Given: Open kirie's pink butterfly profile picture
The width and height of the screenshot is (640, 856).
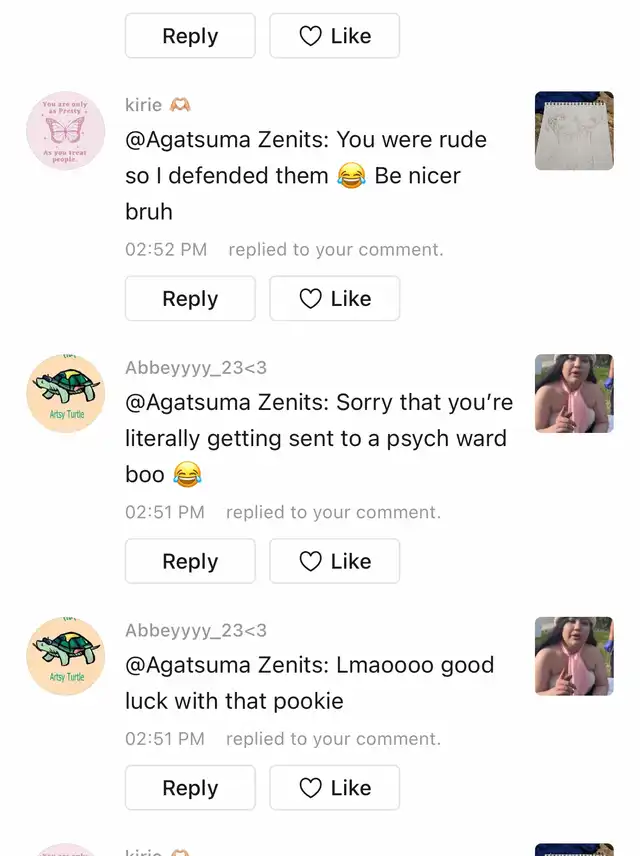Looking at the screenshot, I should [x=65, y=131].
